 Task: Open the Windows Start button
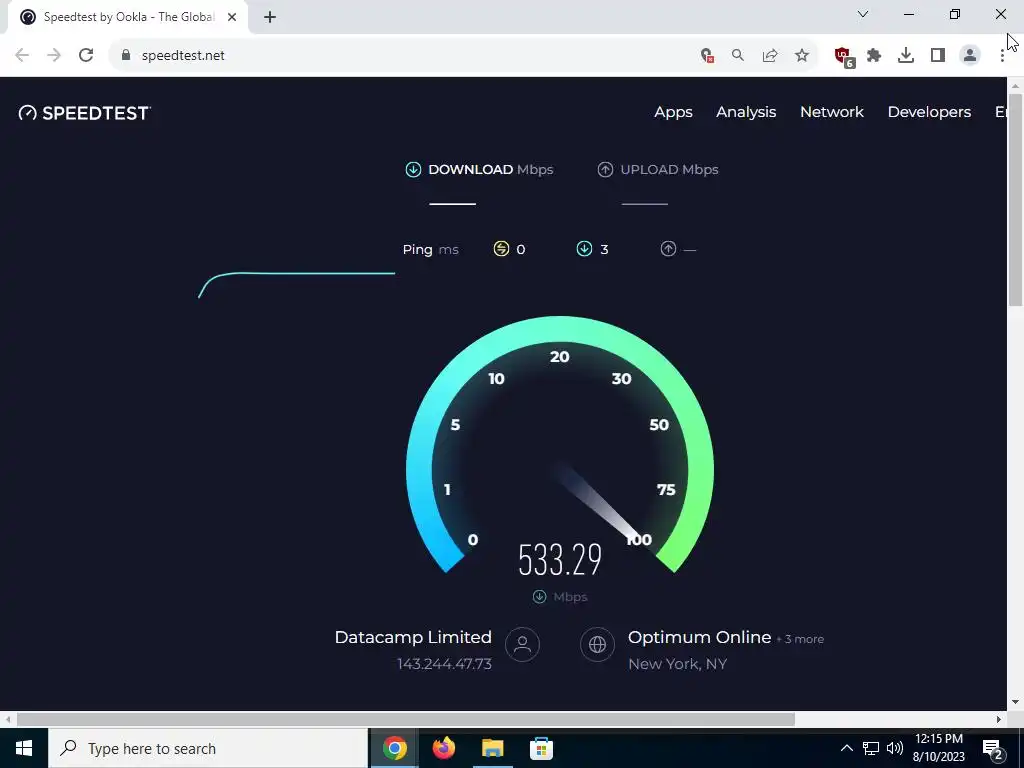(24, 748)
